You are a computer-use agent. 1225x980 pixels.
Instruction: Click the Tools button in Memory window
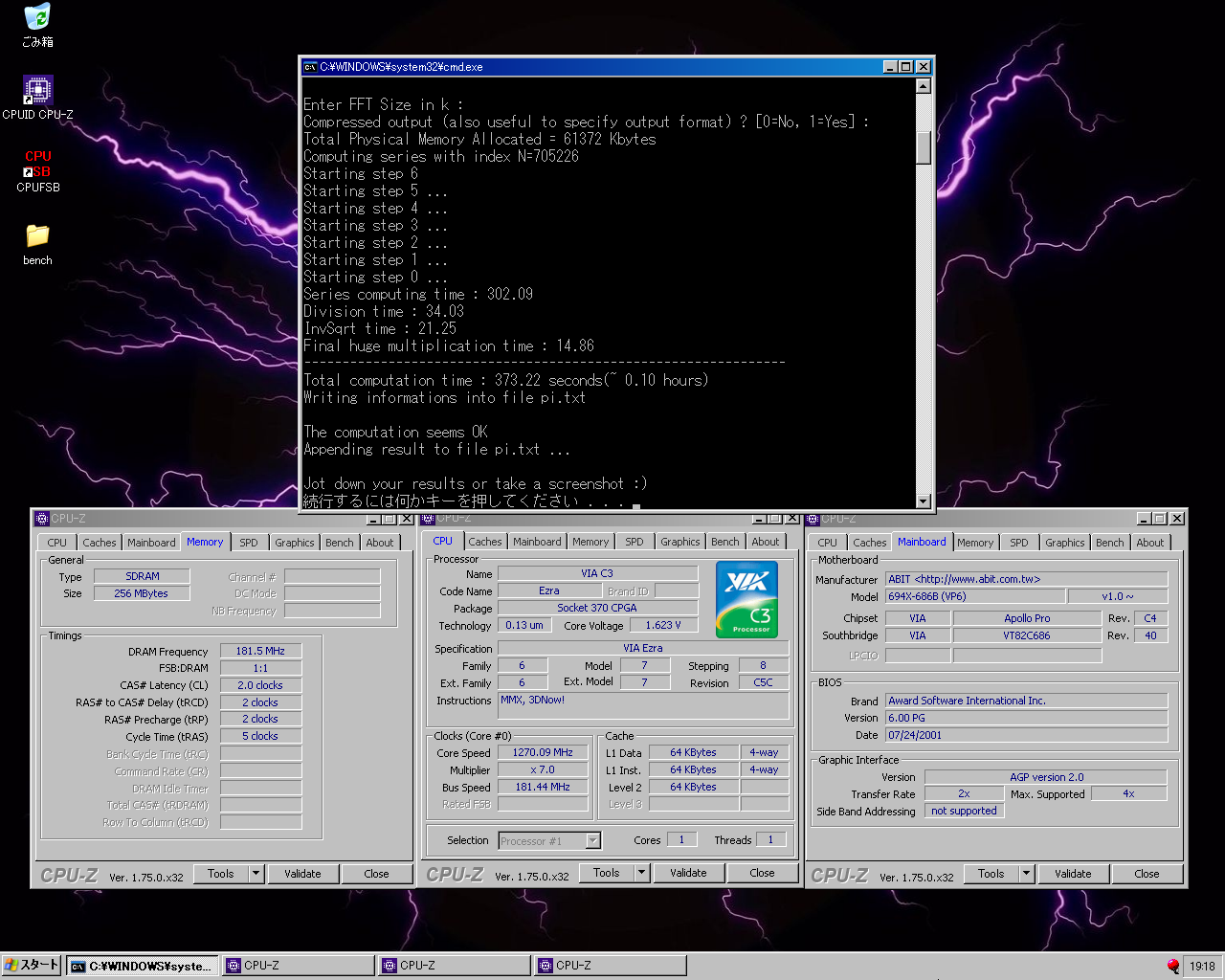[x=221, y=874]
